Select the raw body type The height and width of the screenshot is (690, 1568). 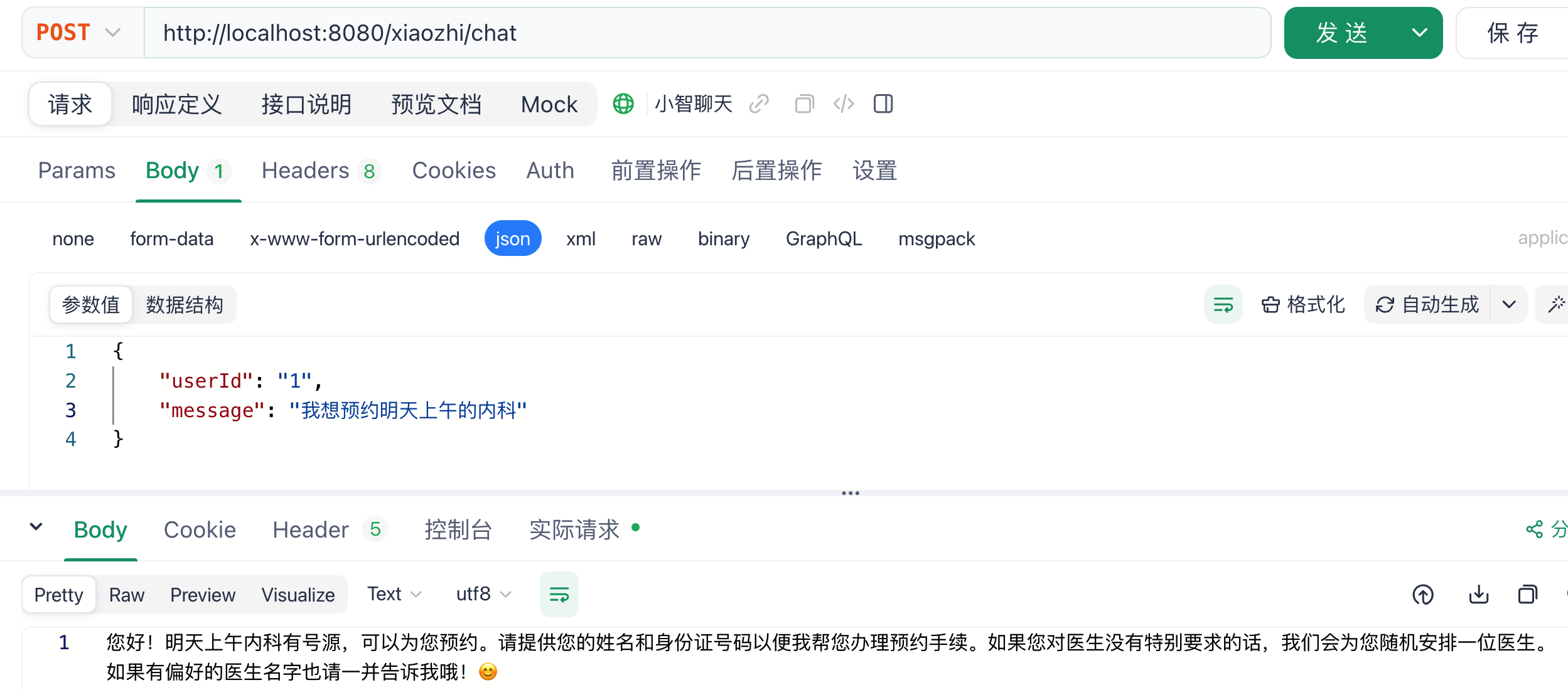coord(646,239)
